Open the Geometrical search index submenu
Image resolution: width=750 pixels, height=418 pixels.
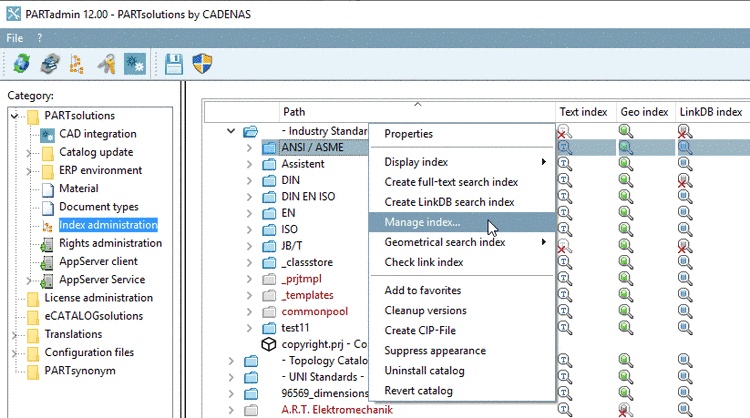pyautogui.click(x=462, y=242)
